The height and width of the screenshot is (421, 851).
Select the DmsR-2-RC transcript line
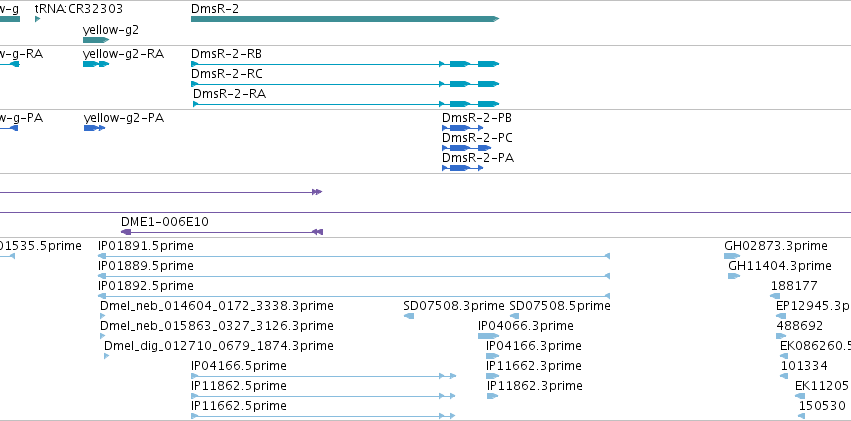point(345,84)
